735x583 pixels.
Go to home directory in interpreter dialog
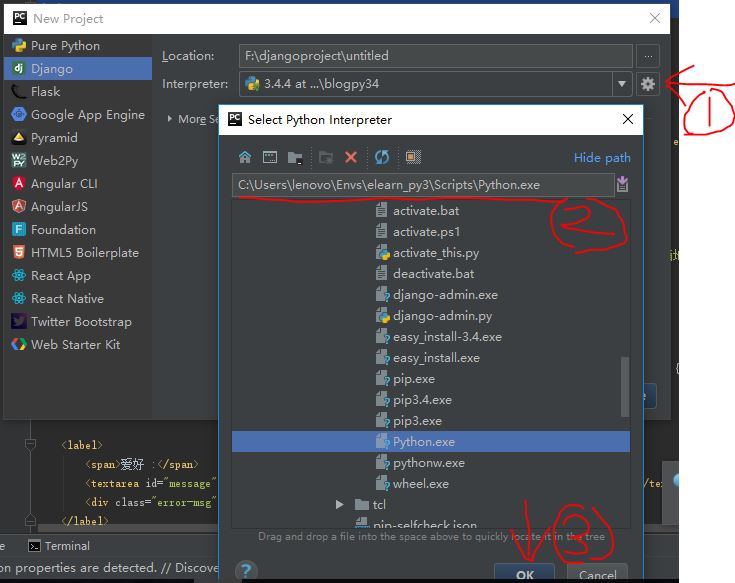pyautogui.click(x=245, y=157)
